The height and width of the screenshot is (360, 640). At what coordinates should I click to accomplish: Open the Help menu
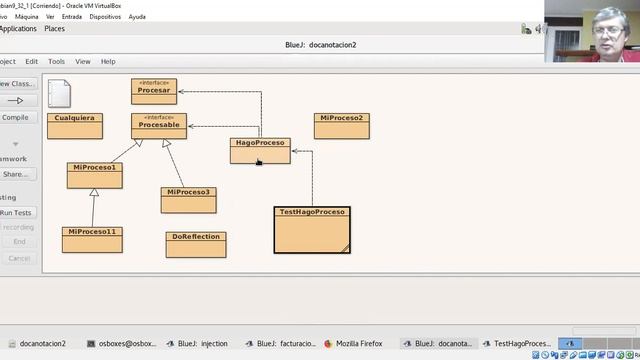[x=108, y=62]
